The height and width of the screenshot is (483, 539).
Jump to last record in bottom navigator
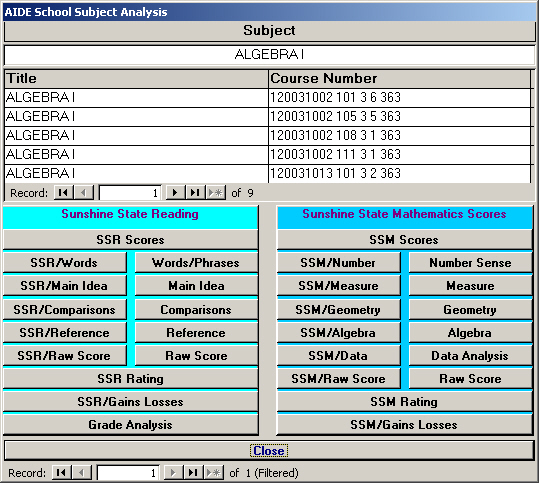point(194,473)
